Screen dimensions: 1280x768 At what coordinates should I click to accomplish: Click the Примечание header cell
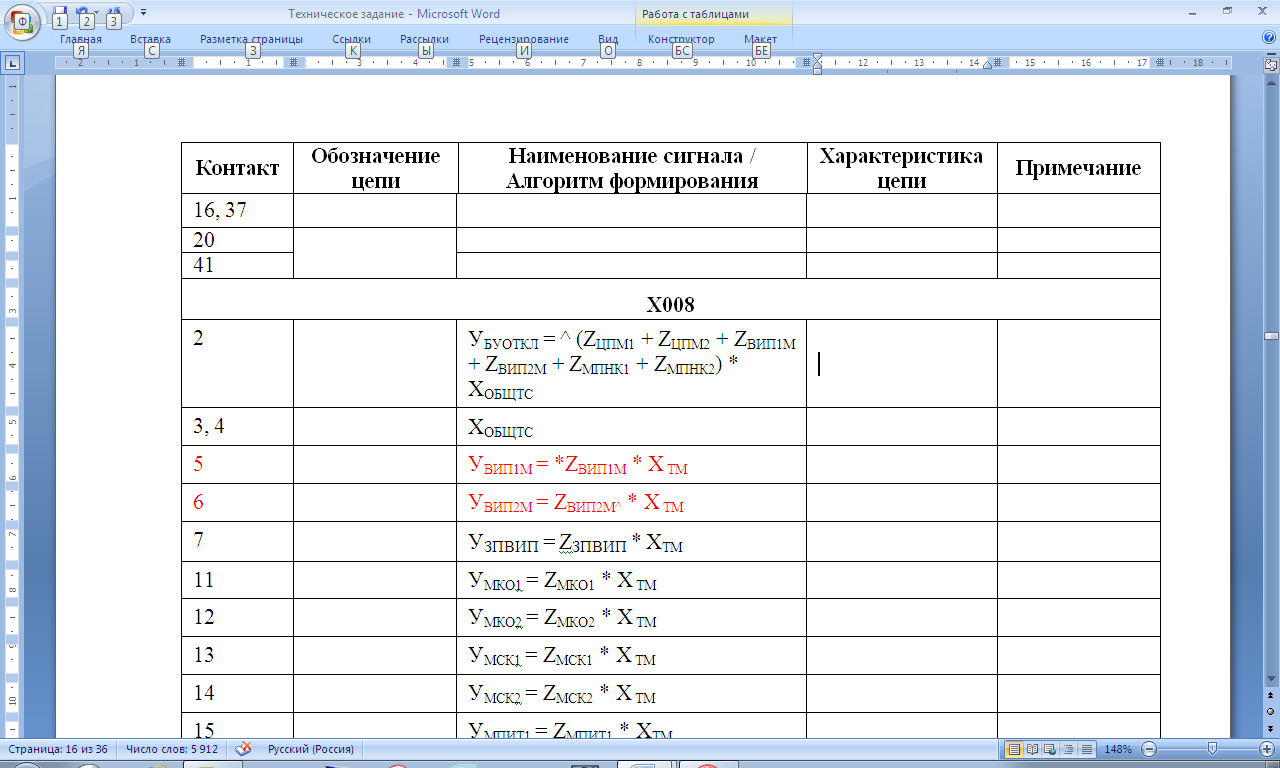(1078, 168)
